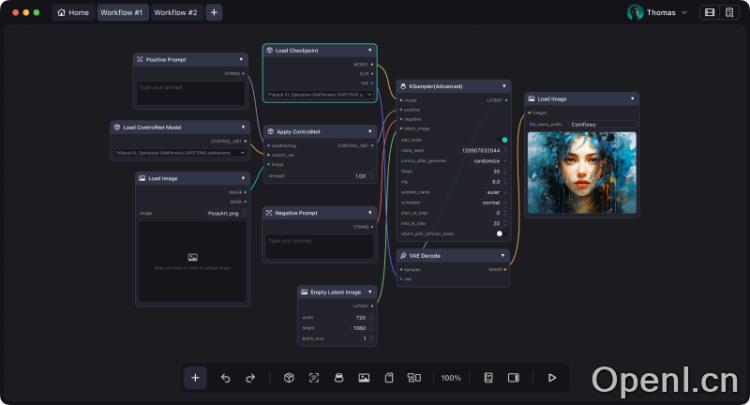Toggle return_with_leftover_noise switch in KSampler
Viewport: 750px width, 405px height.
tap(499, 233)
